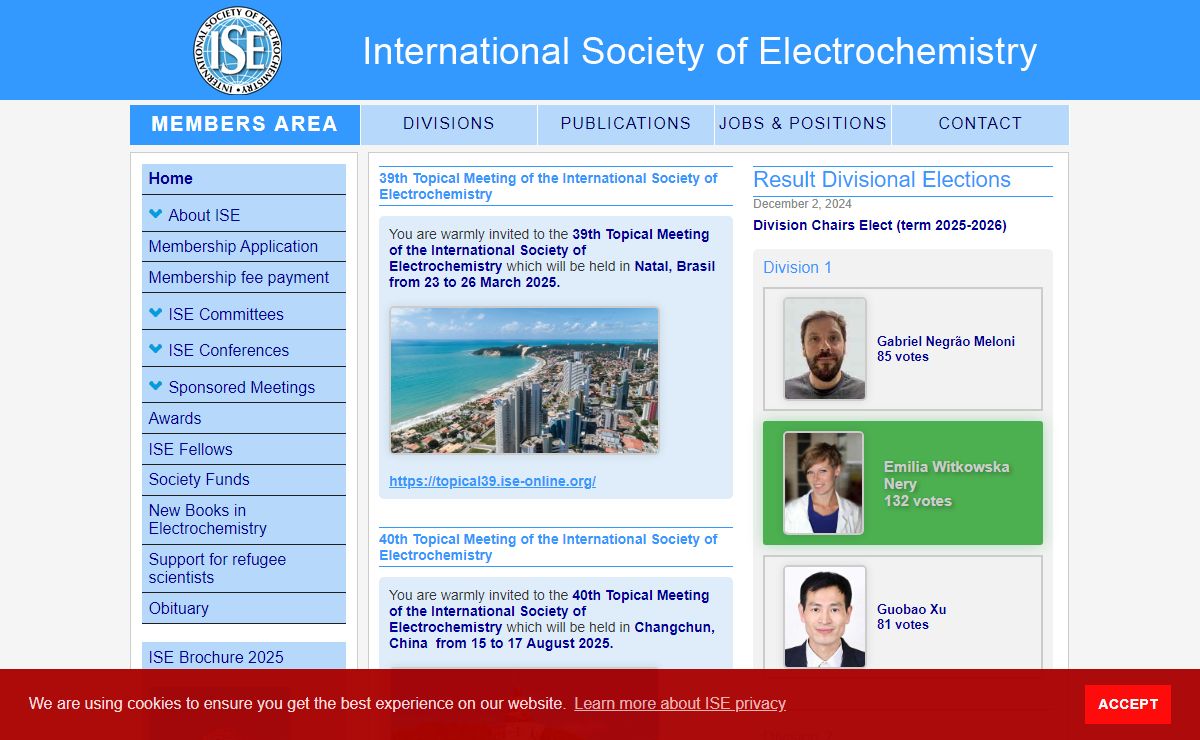Open Support for refugee scientists
Image resolution: width=1200 pixels, height=740 pixels.
[x=244, y=568]
